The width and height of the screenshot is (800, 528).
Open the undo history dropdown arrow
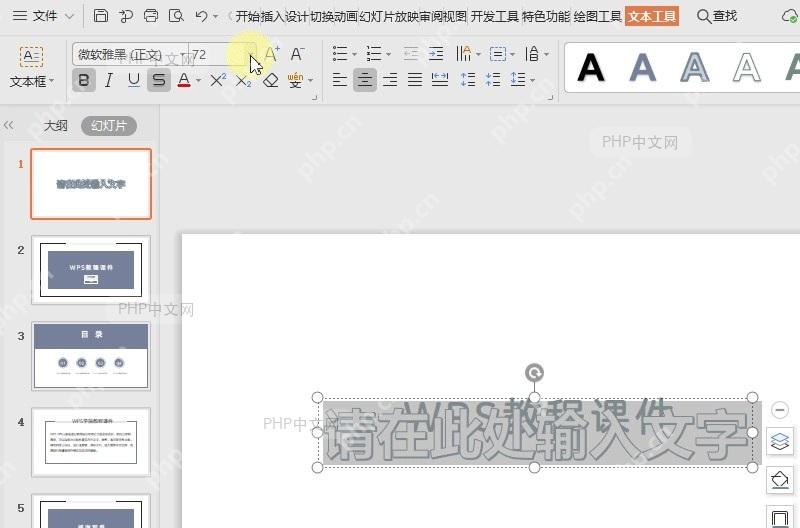pyautogui.click(x=215, y=17)
